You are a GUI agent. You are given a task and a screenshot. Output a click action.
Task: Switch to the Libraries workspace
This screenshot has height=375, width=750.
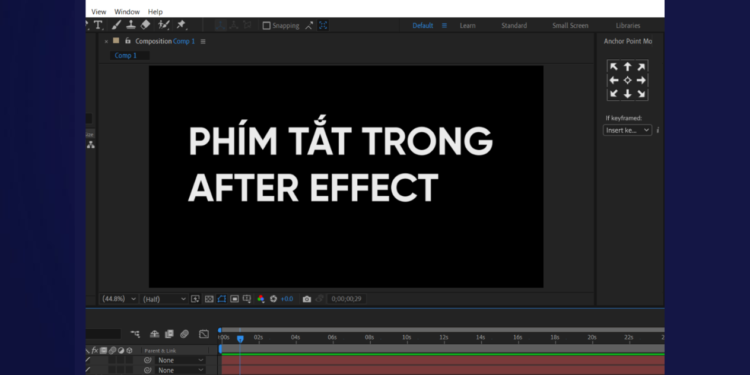(x=628, y=26)
